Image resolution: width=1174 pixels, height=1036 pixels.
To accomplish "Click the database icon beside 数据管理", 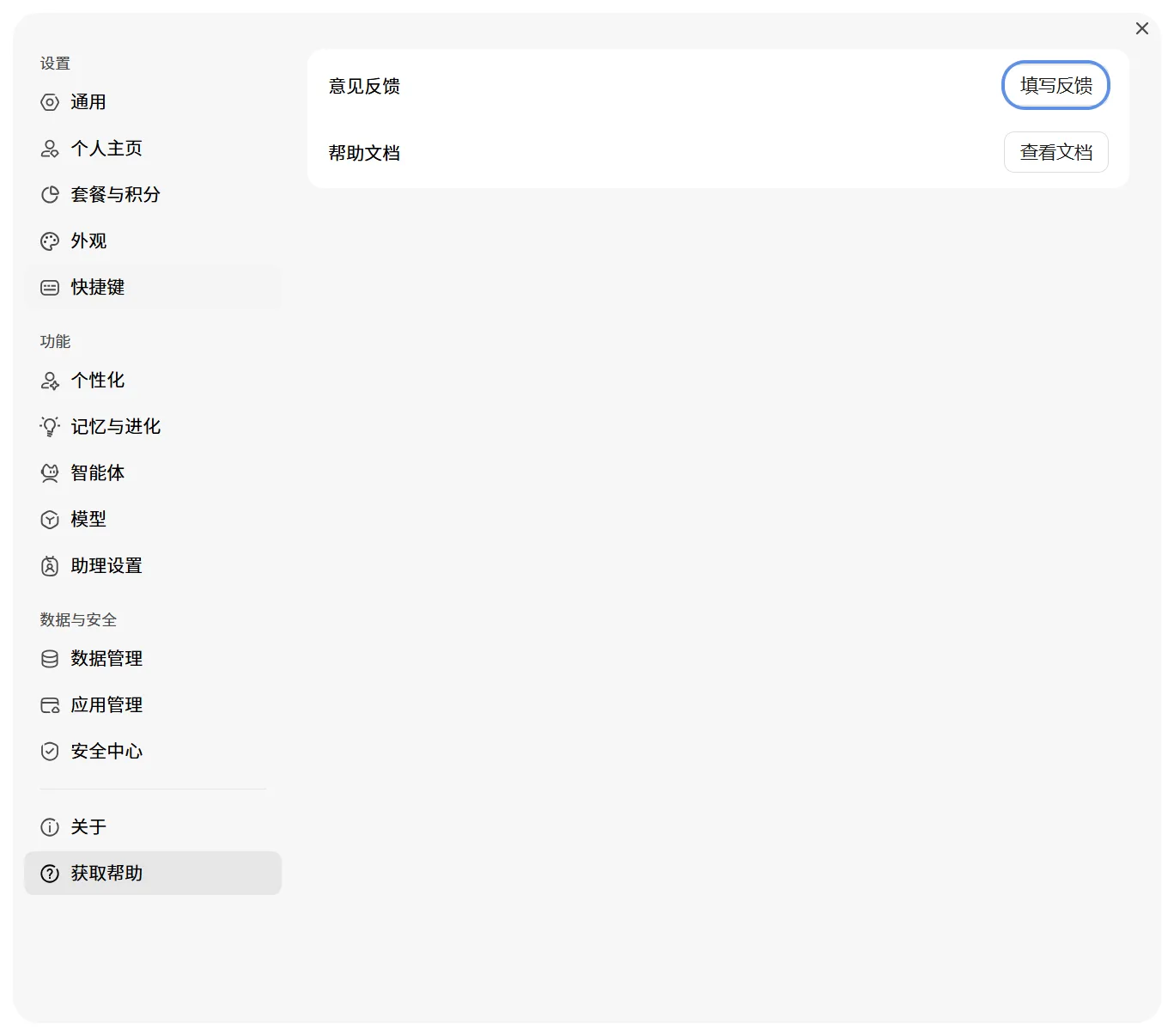I will coord(50,659).
